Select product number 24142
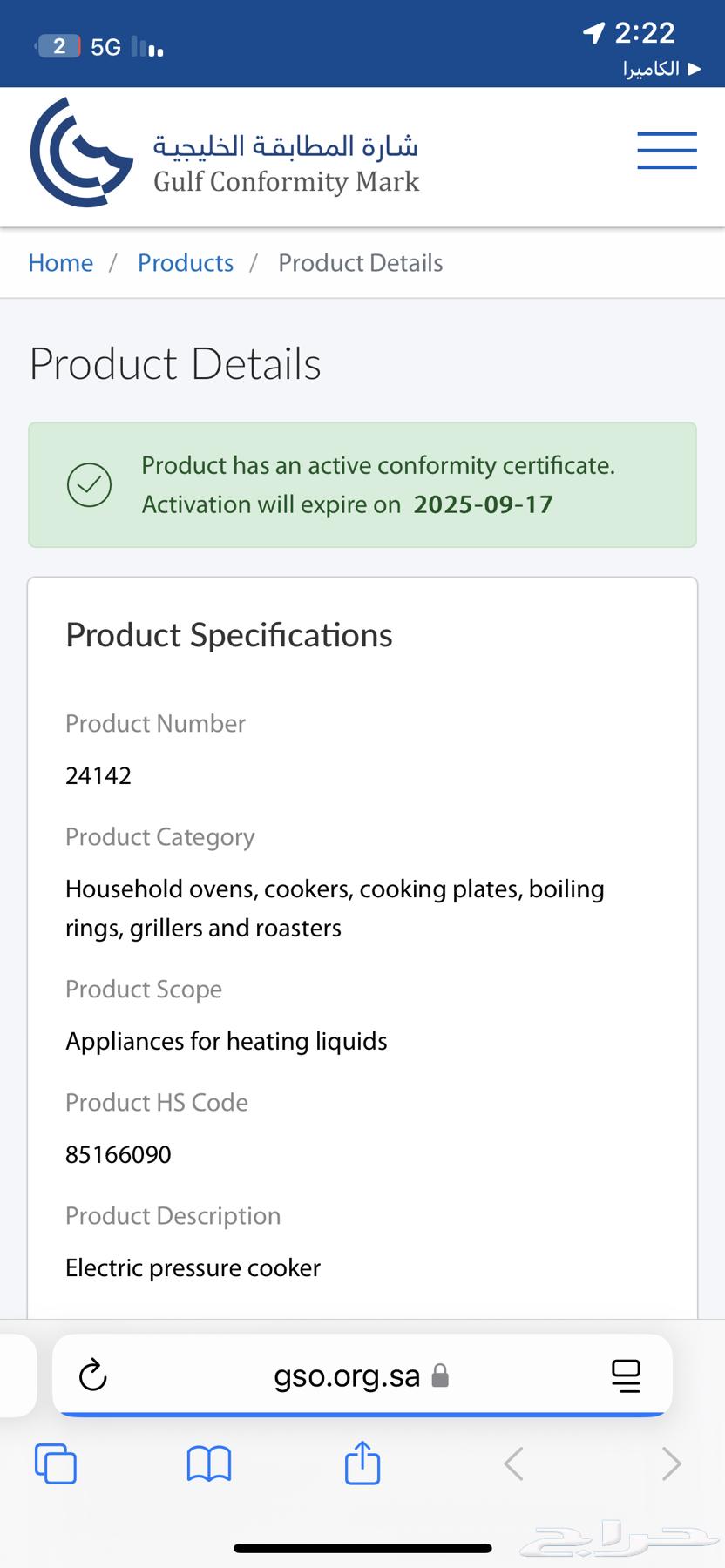This screenshot has width=725, height=1568. (x=98, y=775)
